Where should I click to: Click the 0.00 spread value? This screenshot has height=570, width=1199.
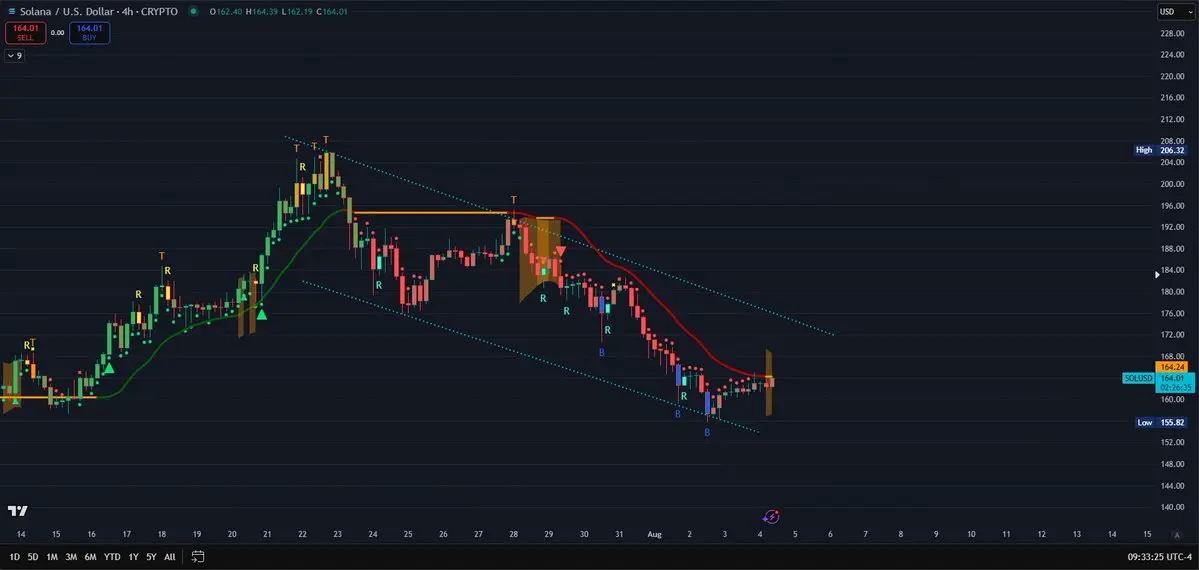coord(57,33)
